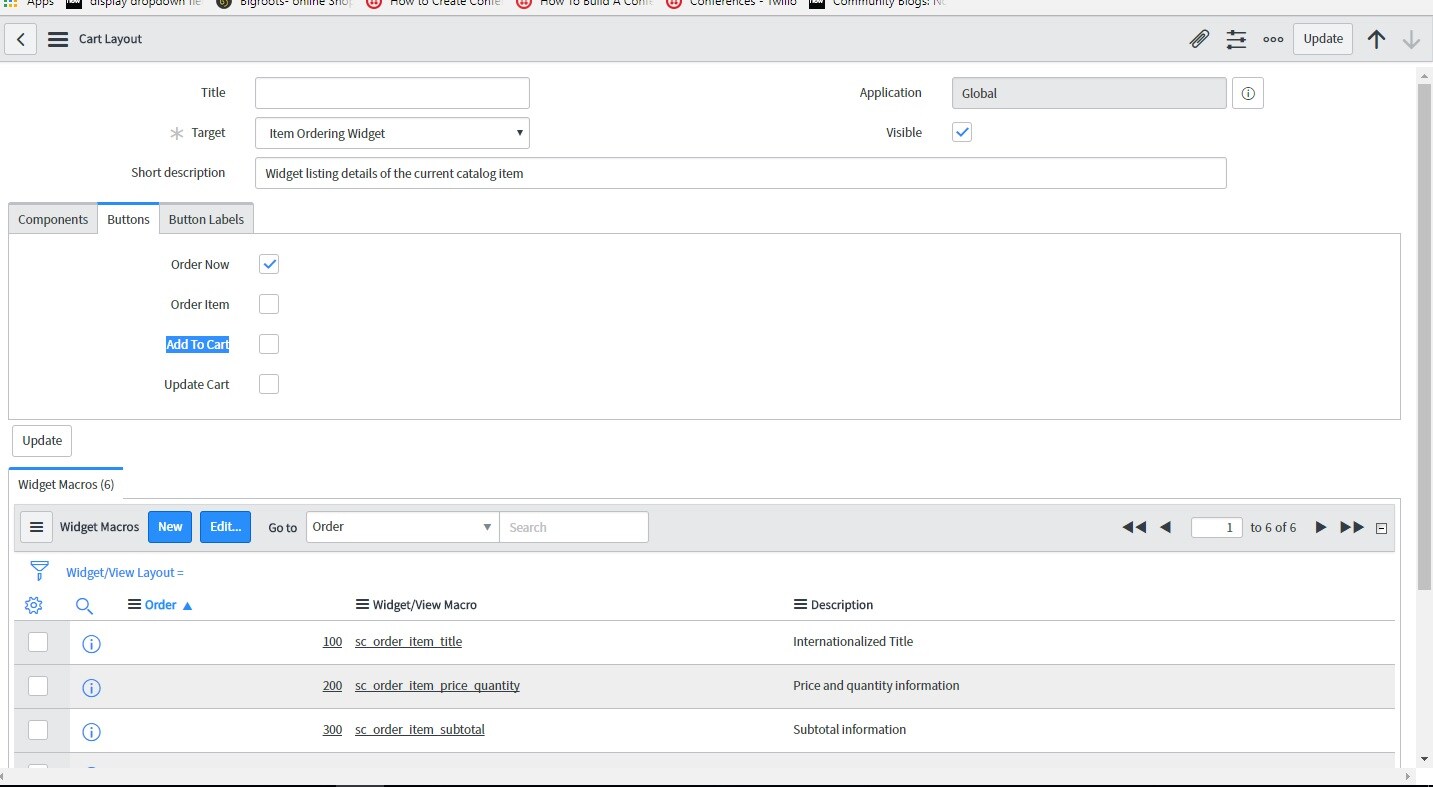Go back using the header back arrow
The width and height of the screenshot is (1433, 787).
tap(21, 39)
